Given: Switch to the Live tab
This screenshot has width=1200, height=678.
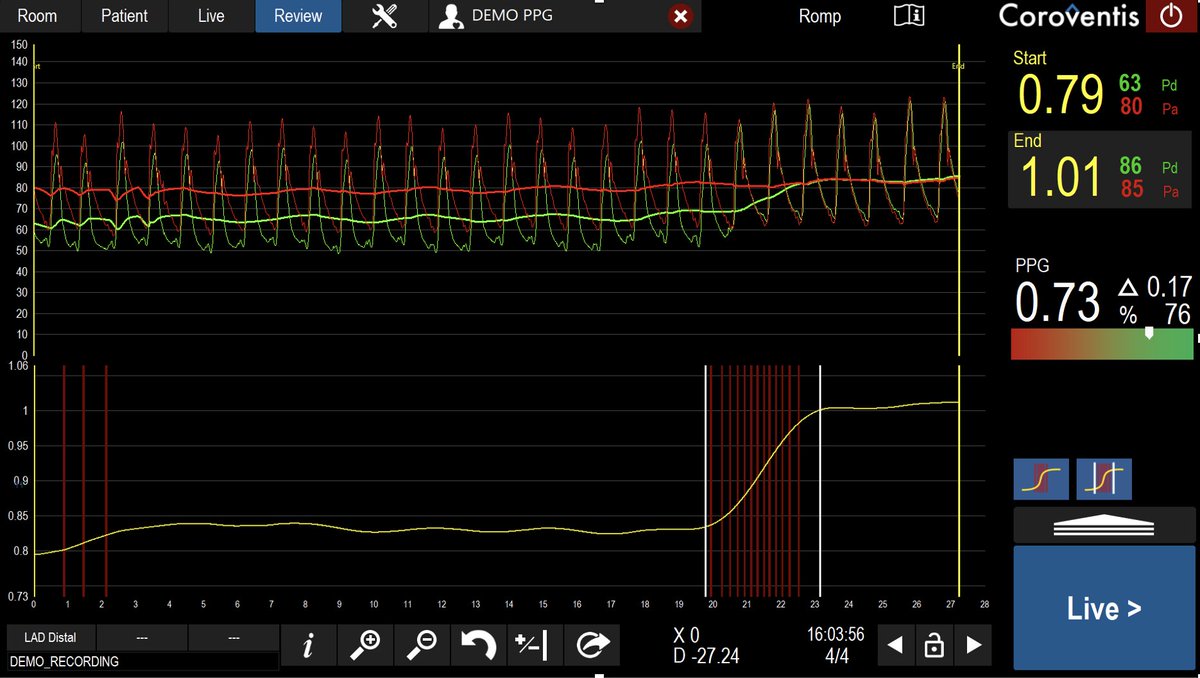Looking at the screenshot, I should tap(211, 16).
